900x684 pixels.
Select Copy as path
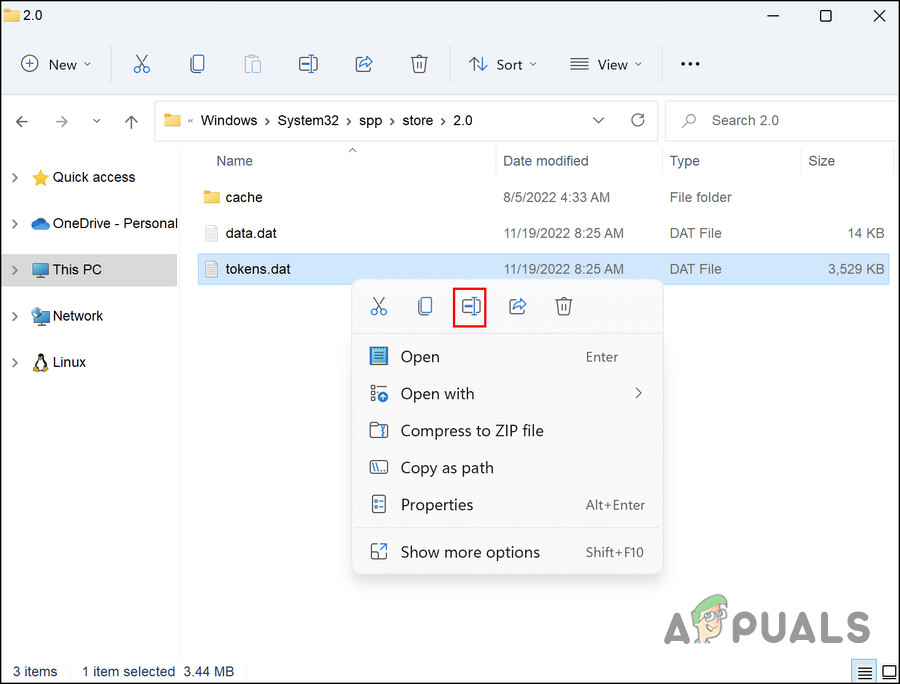tap(507, 468)
